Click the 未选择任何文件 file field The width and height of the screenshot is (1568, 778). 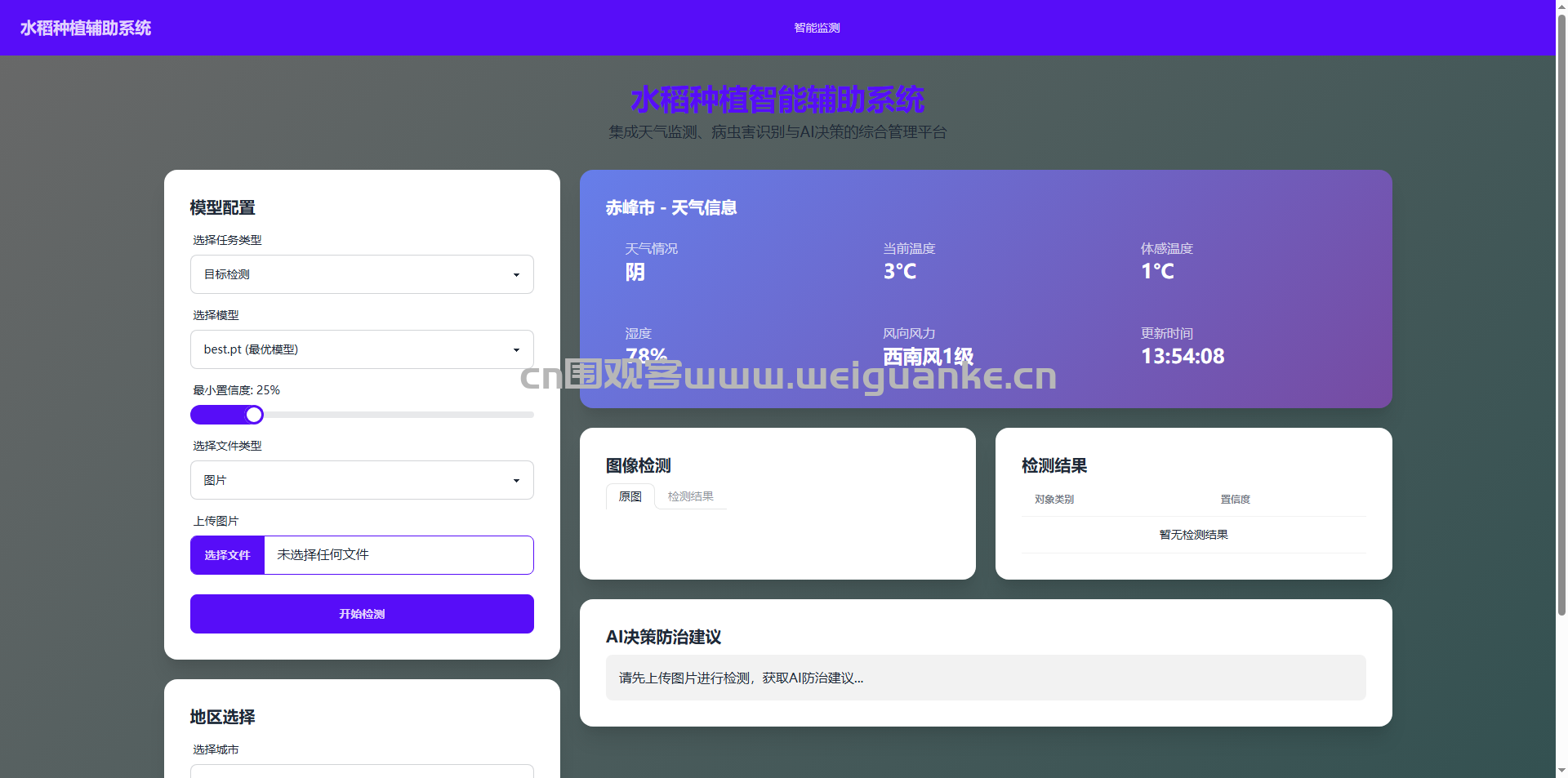399,555
